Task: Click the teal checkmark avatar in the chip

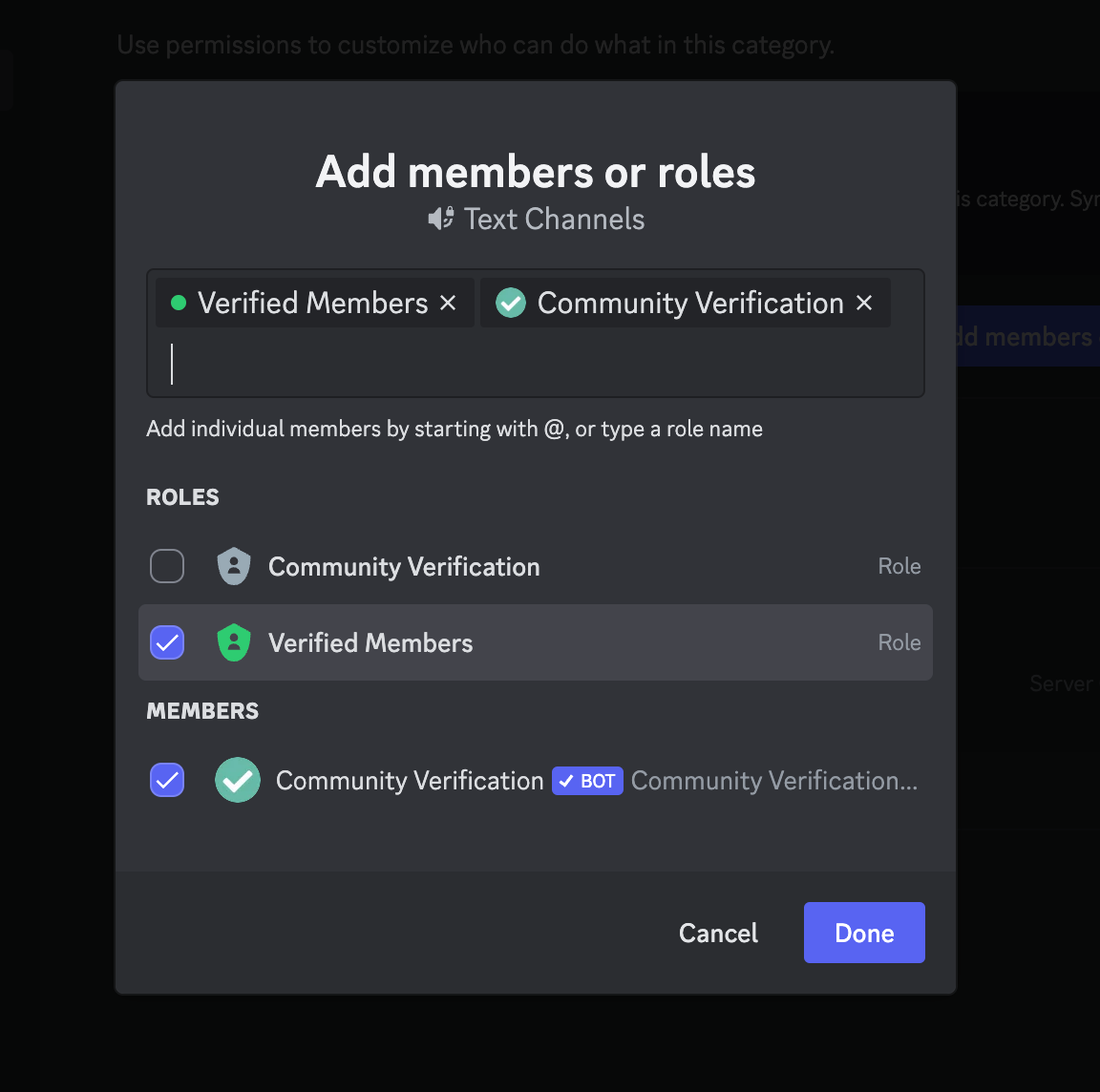Action: pyautogui.click(x=511, y=304)
